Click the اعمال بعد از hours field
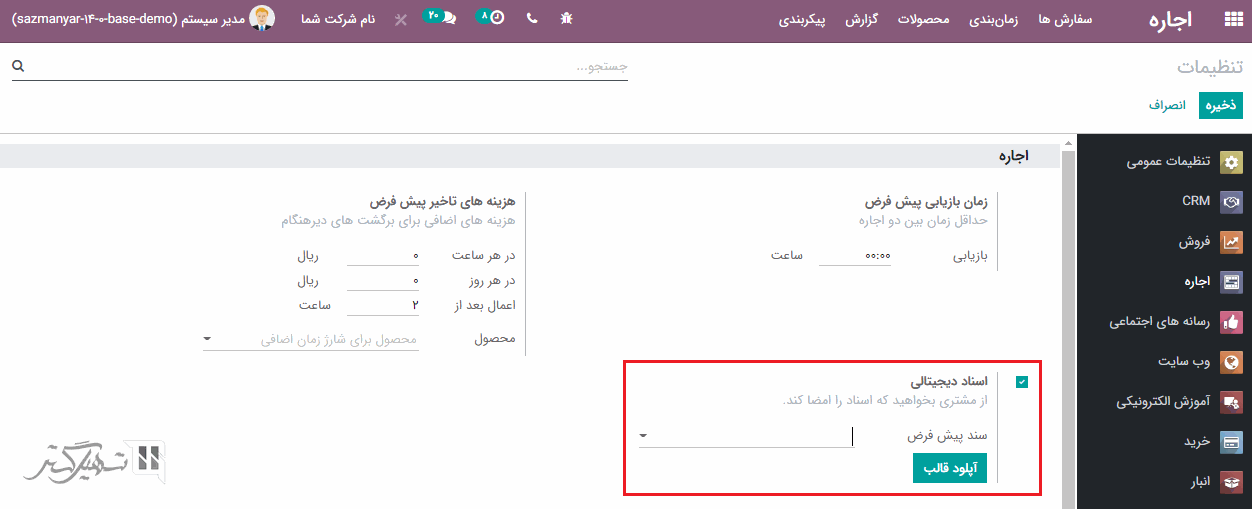The height and width of the screenshot is (509, 1252). coord(383,305)
